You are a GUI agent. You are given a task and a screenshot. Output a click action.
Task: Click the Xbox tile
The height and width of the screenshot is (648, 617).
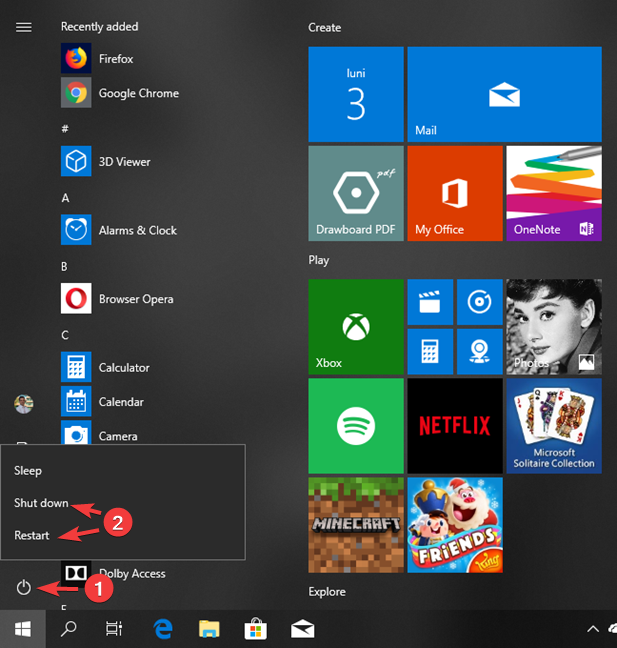356,326
